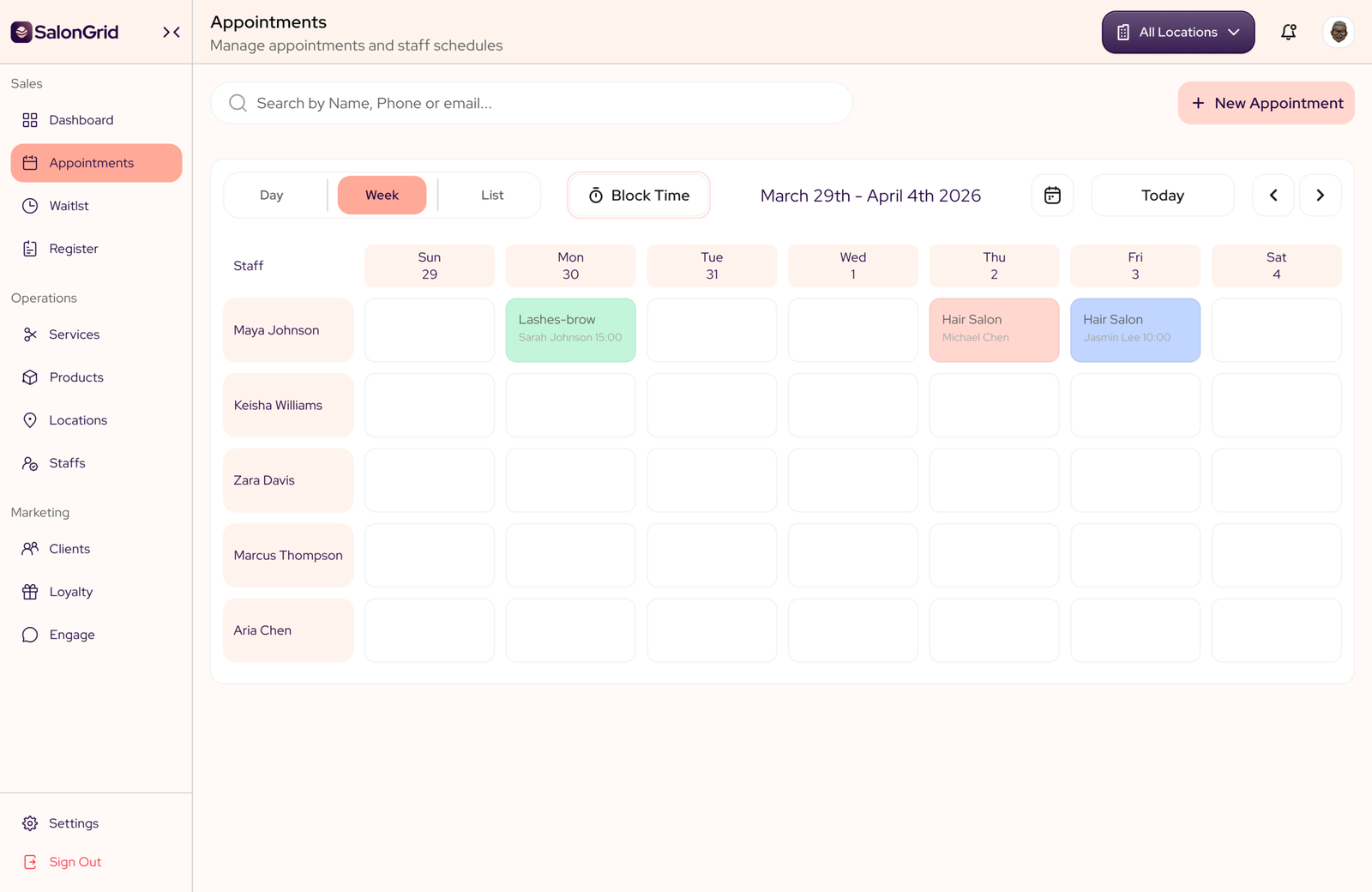Open the user profile avatar
This screenshot has height=892, width=1372.
coord(1338,33)
